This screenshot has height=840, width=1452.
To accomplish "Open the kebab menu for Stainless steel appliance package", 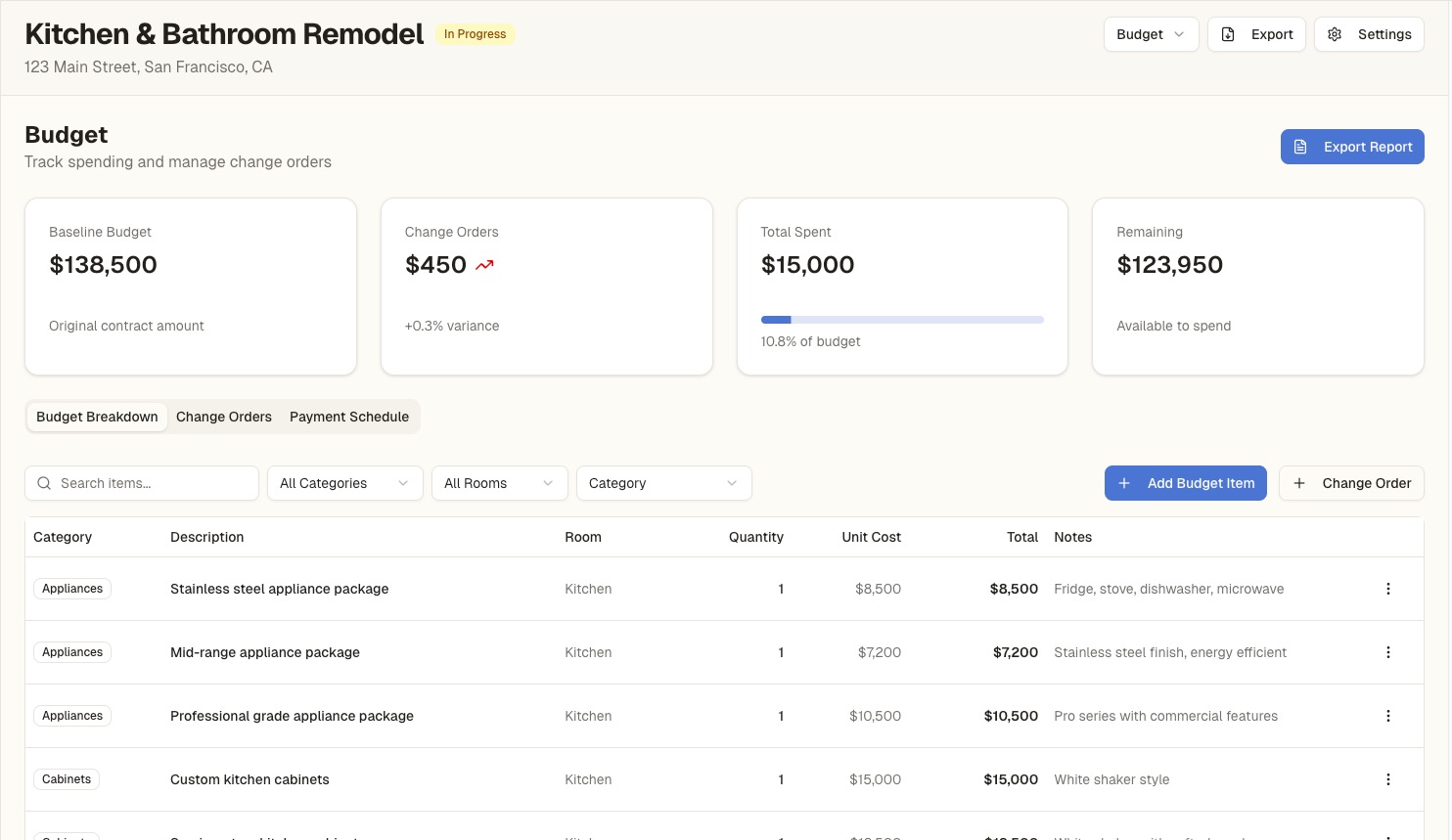I will click(1388, 589).
